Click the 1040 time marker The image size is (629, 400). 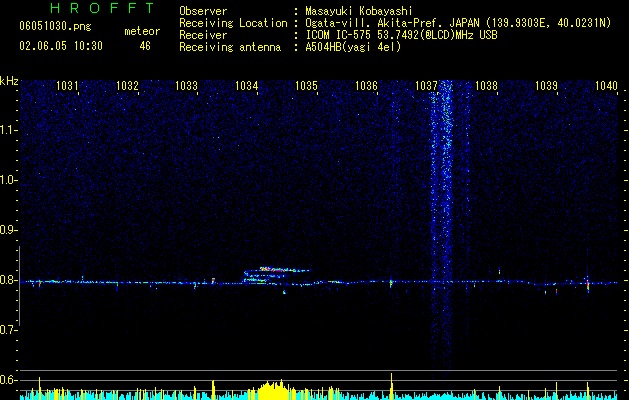click(x=606, y=85)
